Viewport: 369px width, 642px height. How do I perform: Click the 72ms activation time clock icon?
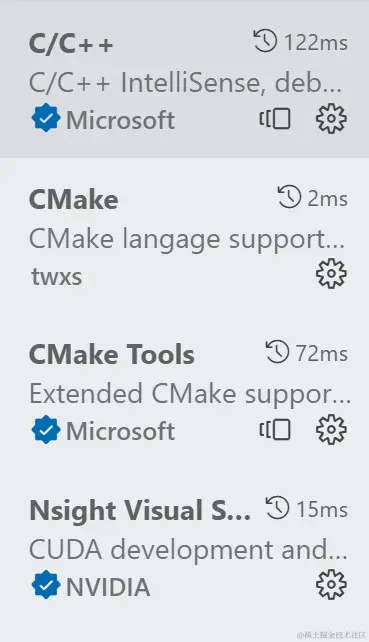[277, 353]
